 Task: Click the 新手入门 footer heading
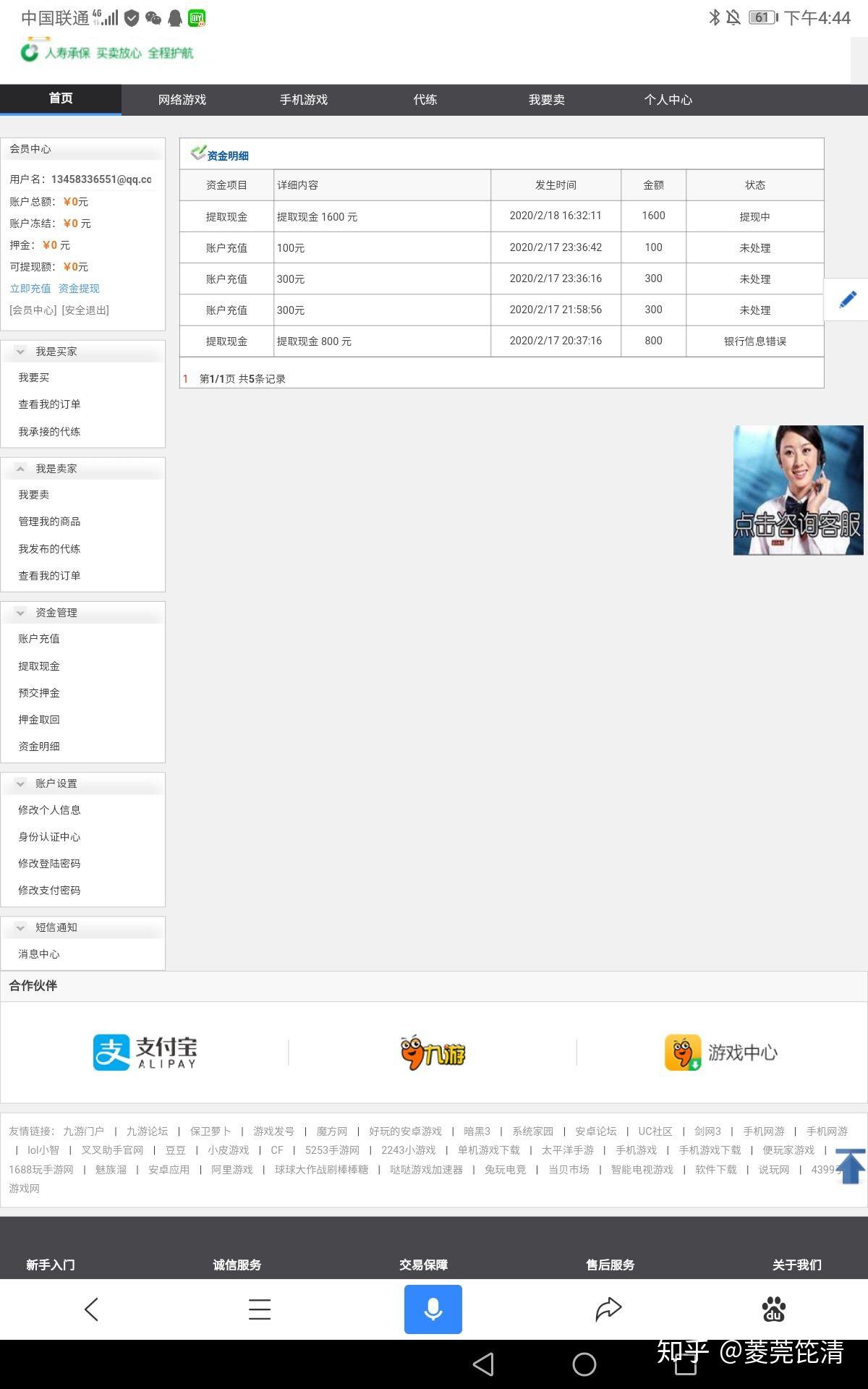[x=51, y=1265]
